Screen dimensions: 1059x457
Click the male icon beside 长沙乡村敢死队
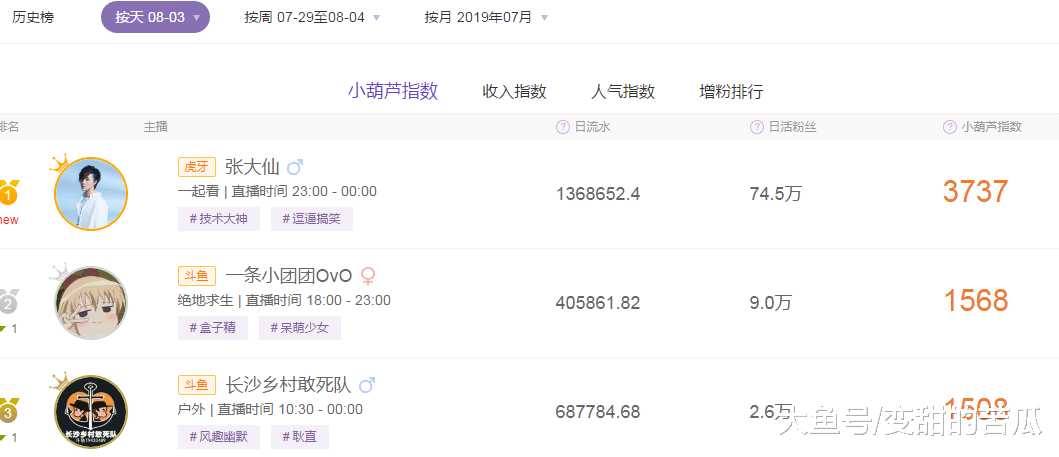tap(367, 385)
